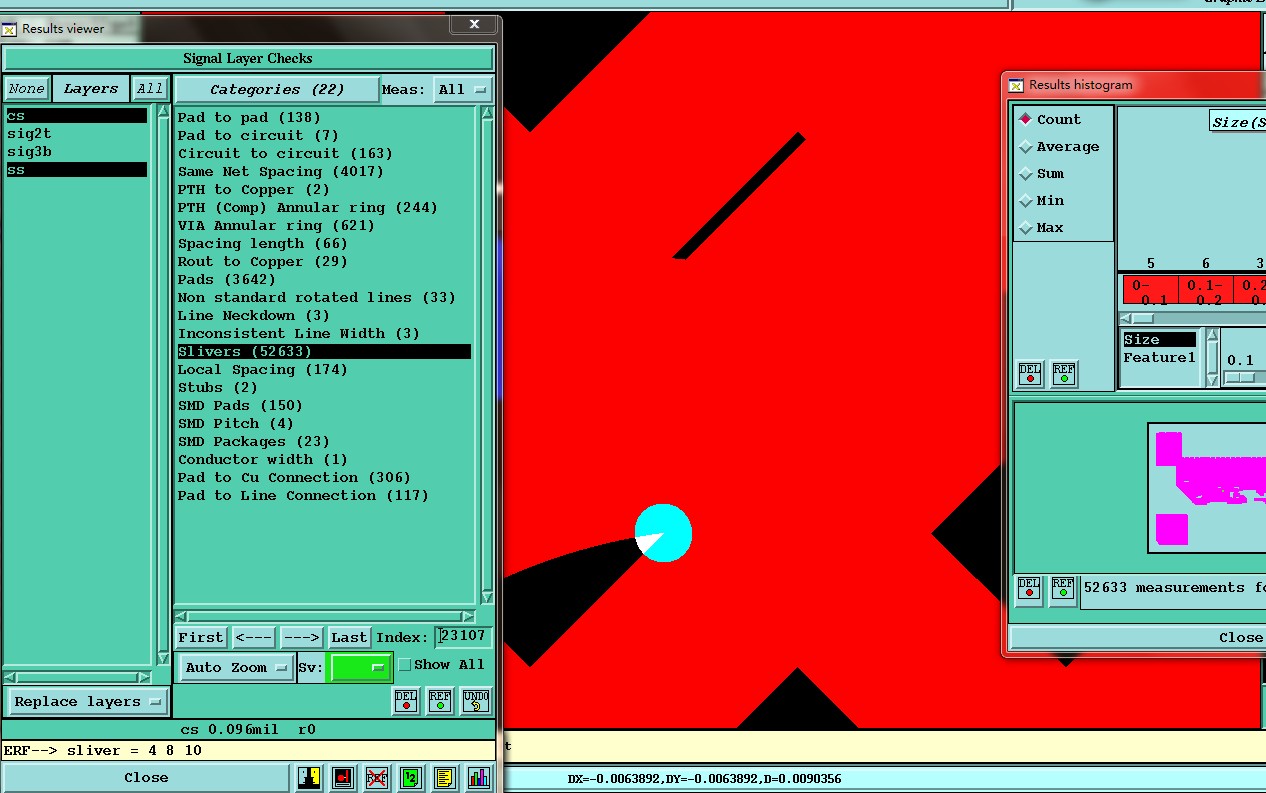This screenshot has width=1266, height=793.
Task: Open the Auto Zoom dropdown
Action: 237,667
